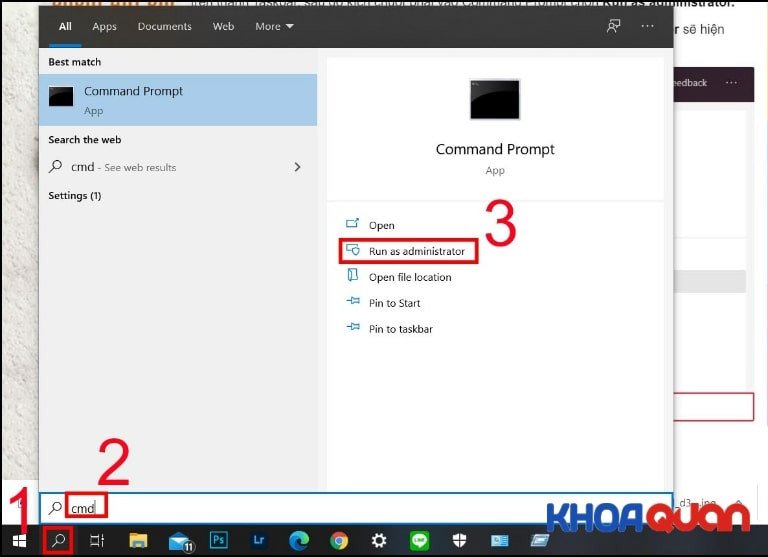Open Settings gear on the taskbar
Viewport: 768px width, 557px height.
379,541
